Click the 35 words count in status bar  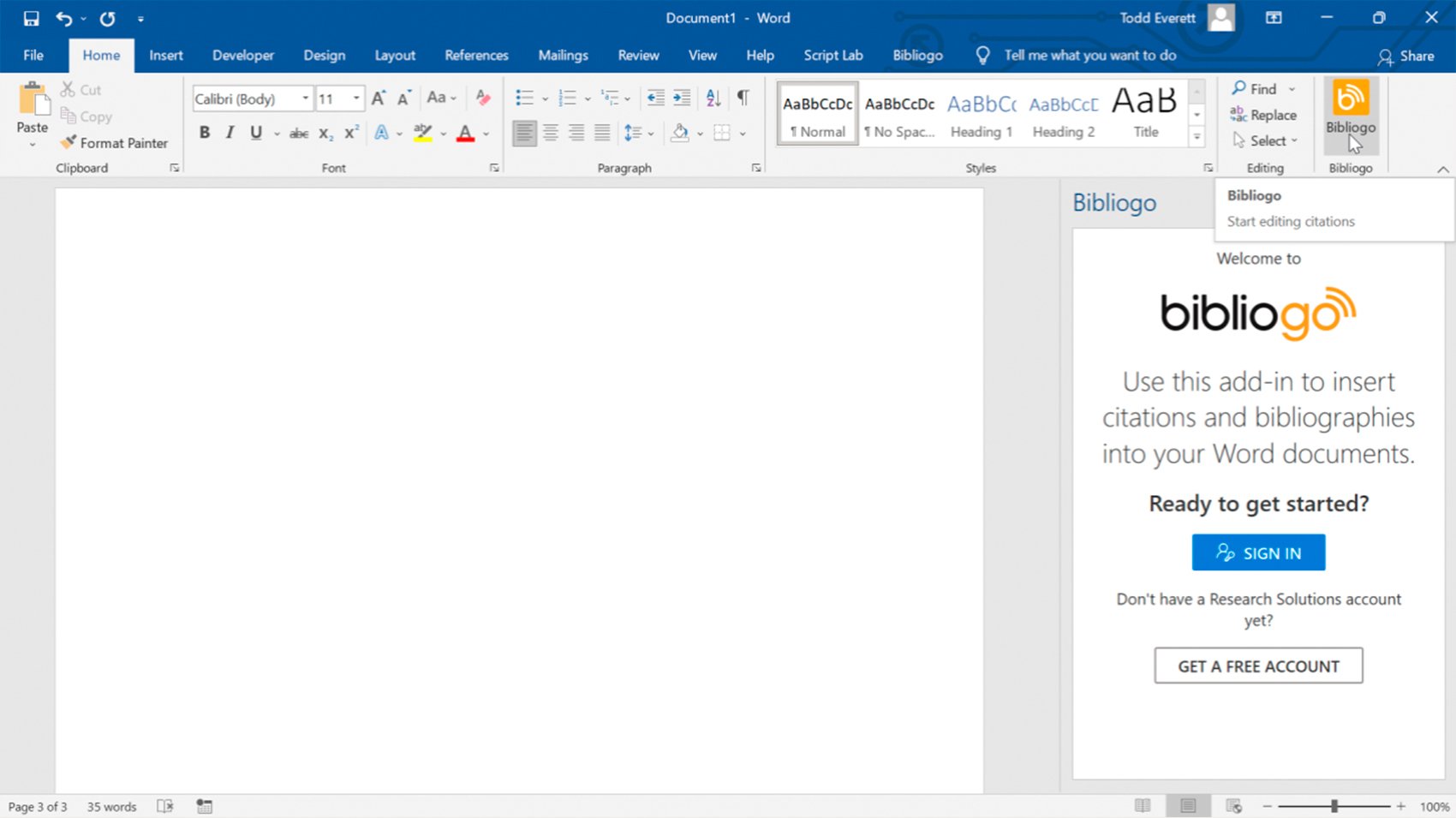pos(111,807)
